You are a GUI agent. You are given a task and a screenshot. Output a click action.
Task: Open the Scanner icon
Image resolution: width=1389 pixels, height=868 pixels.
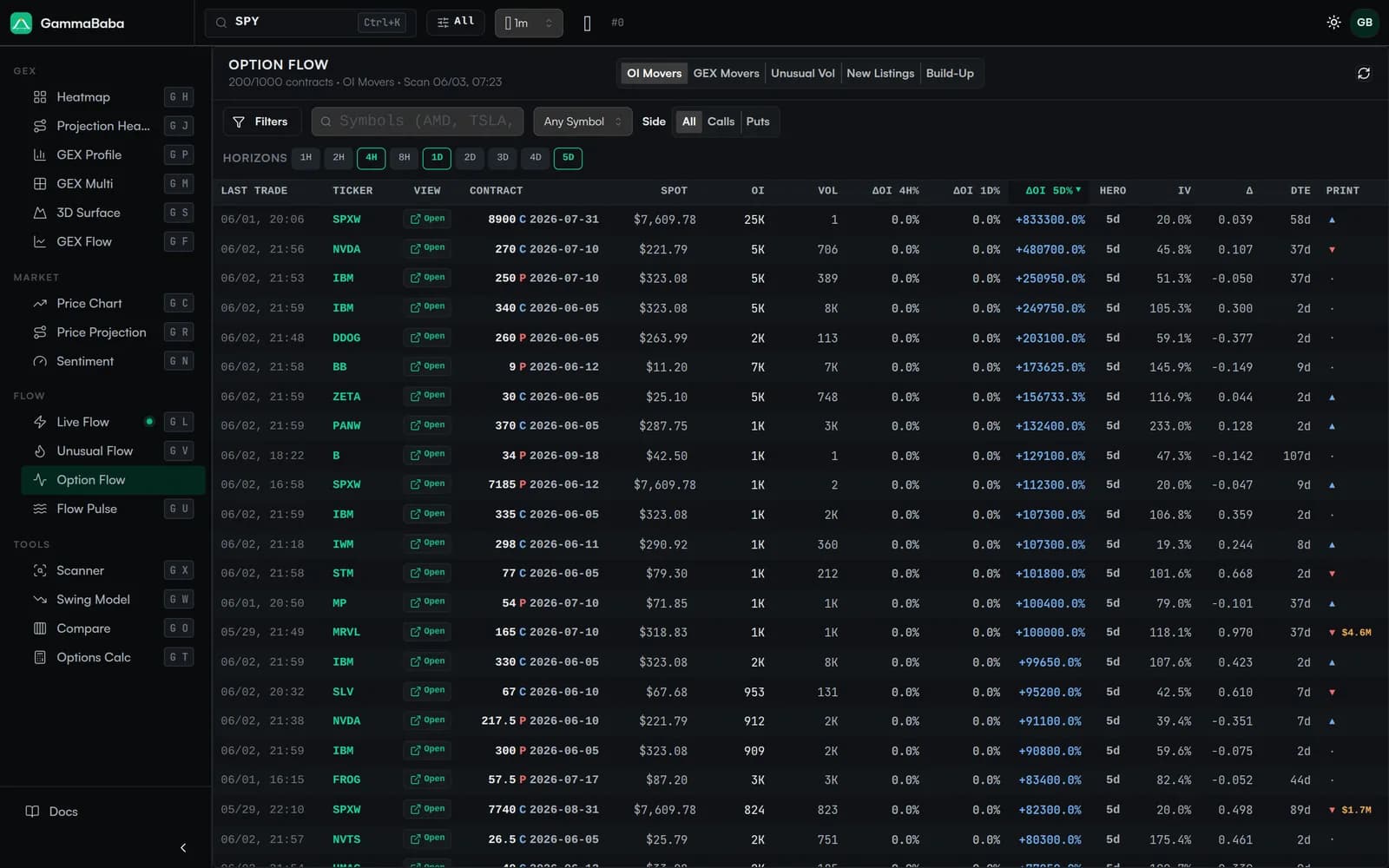[x=40, y=570]
